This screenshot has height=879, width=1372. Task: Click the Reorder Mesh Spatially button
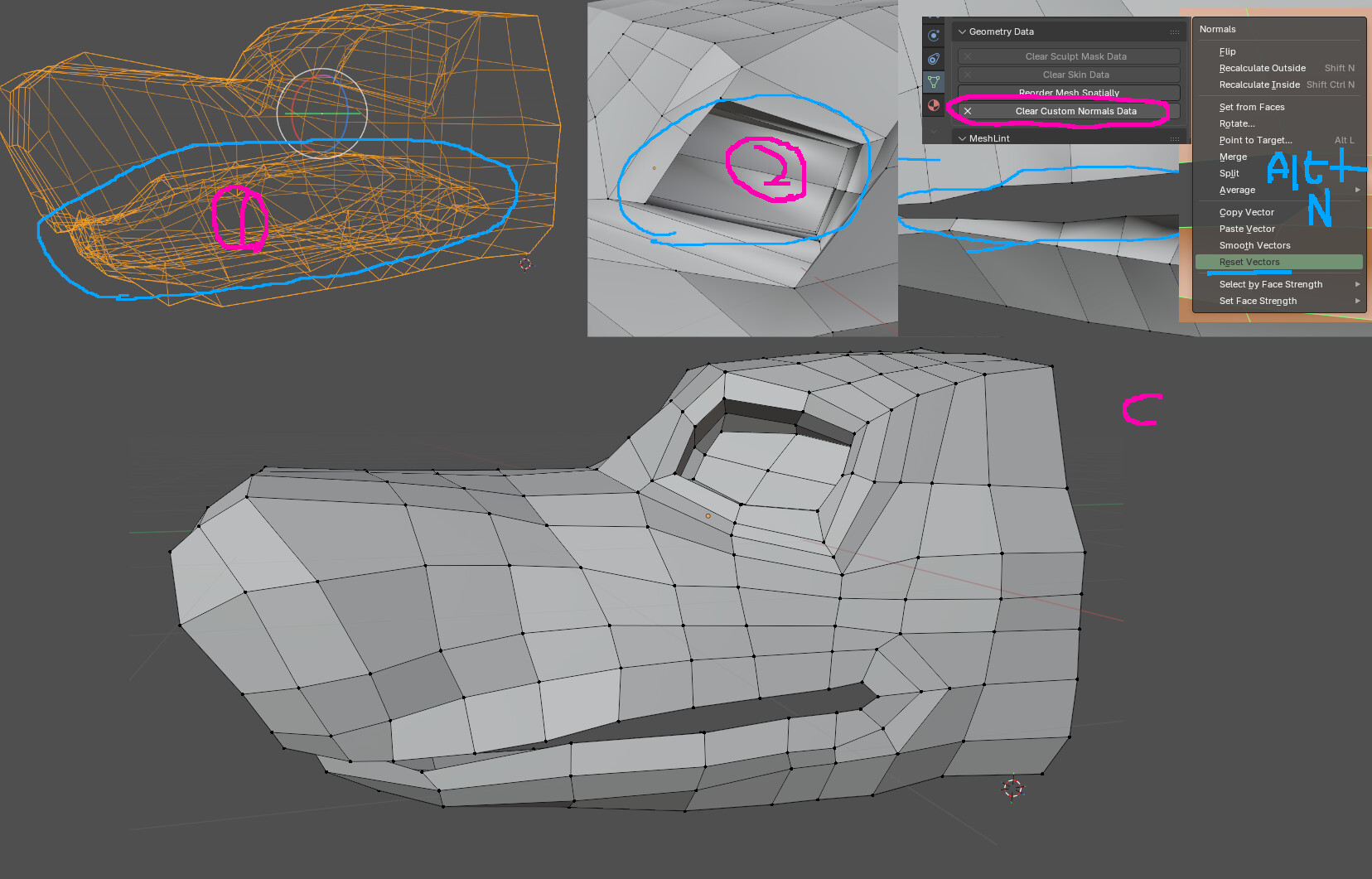point(1069,93)
